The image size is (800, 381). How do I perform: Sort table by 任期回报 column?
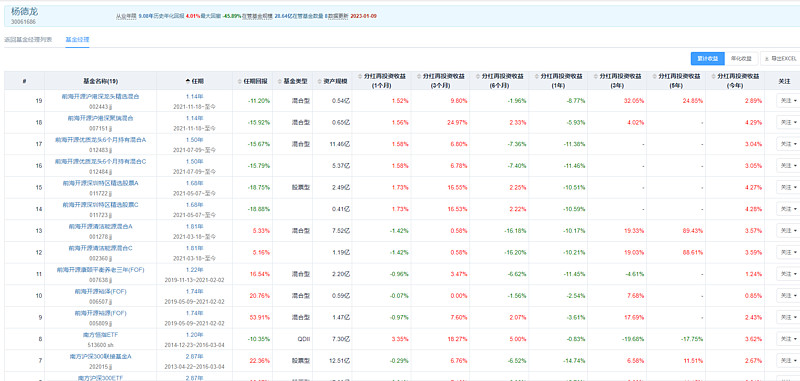coord(253,81)
